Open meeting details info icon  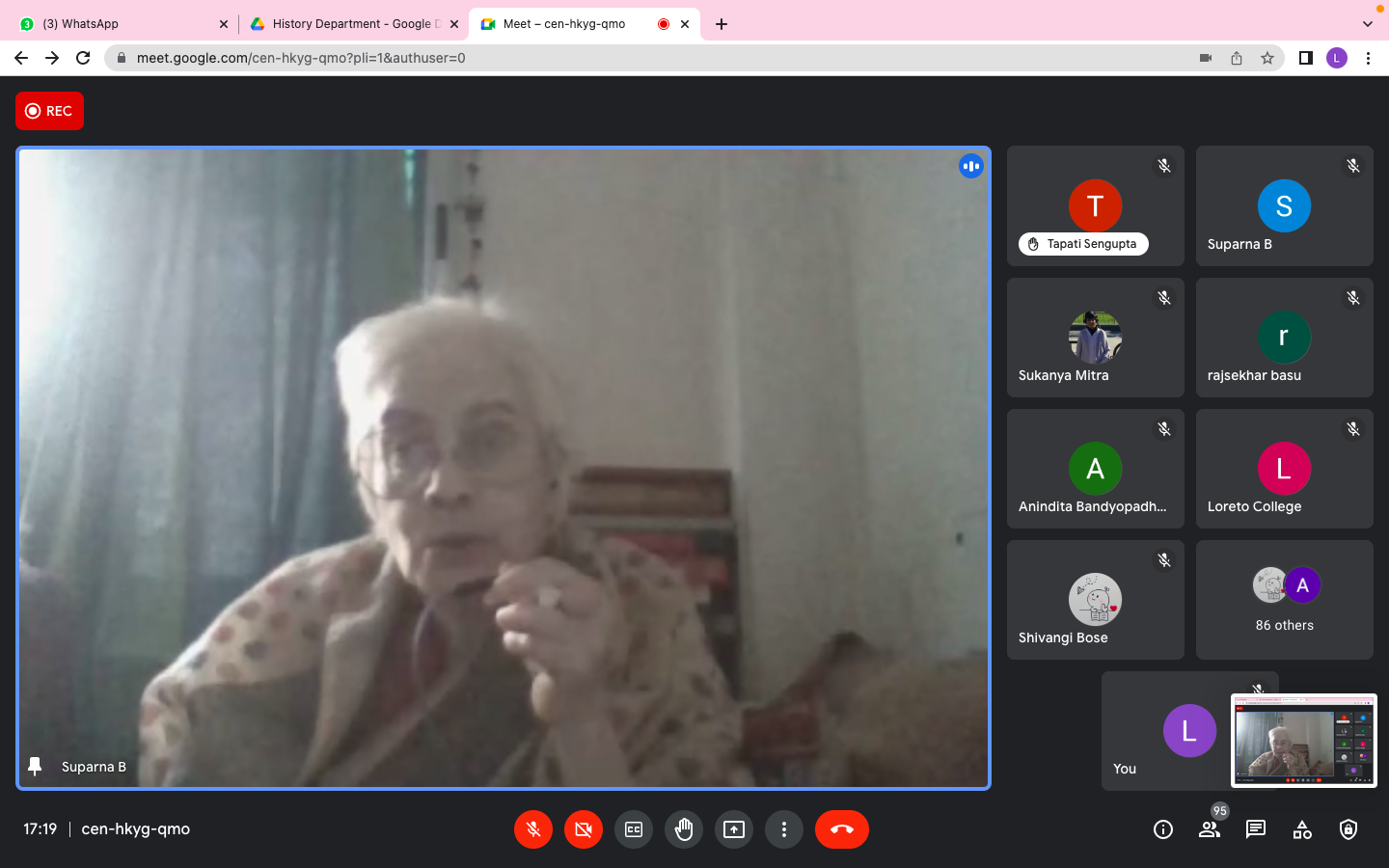[x=1163, y=829]
